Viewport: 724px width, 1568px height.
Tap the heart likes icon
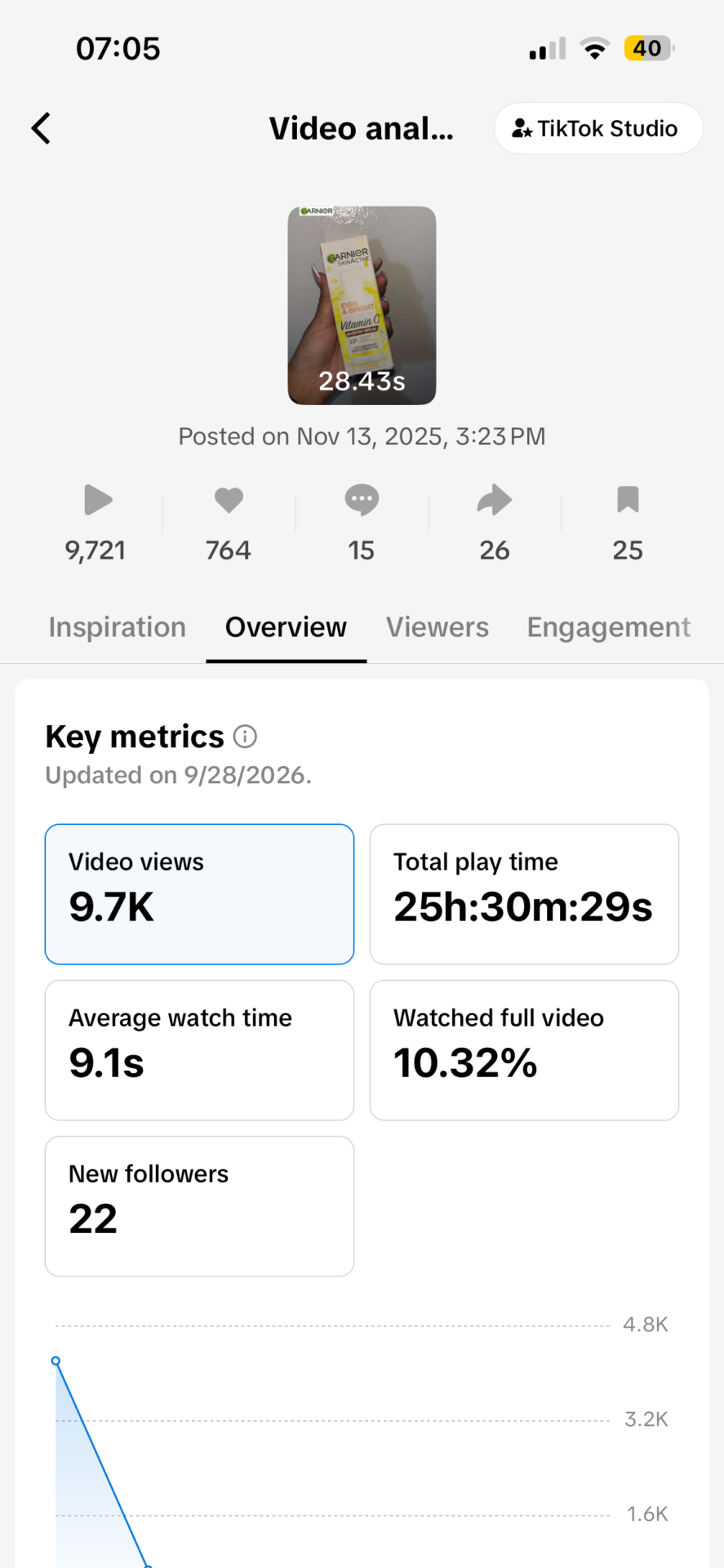[229, 500]
